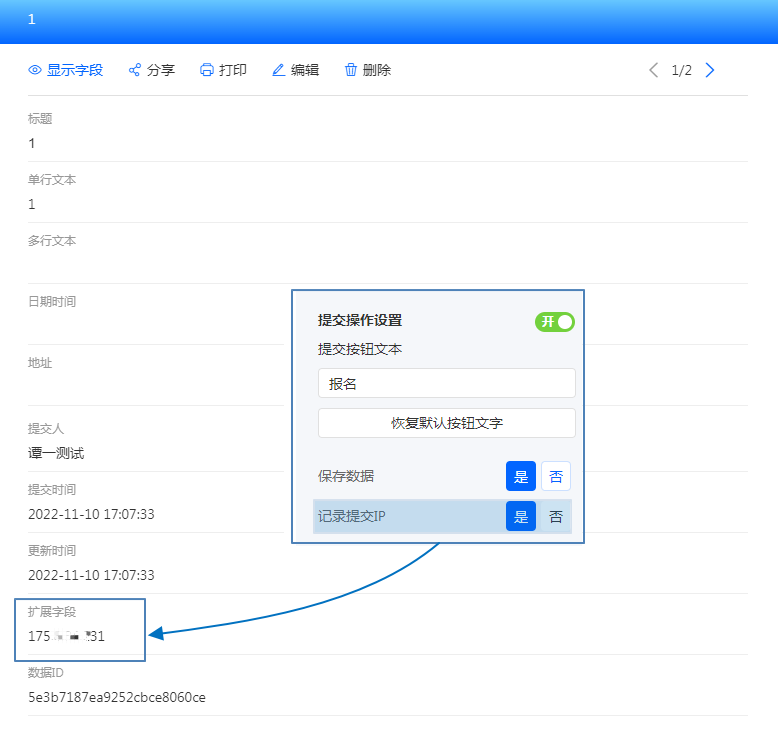
Task: Go to the previous record with left chevron
Action: 654,70
